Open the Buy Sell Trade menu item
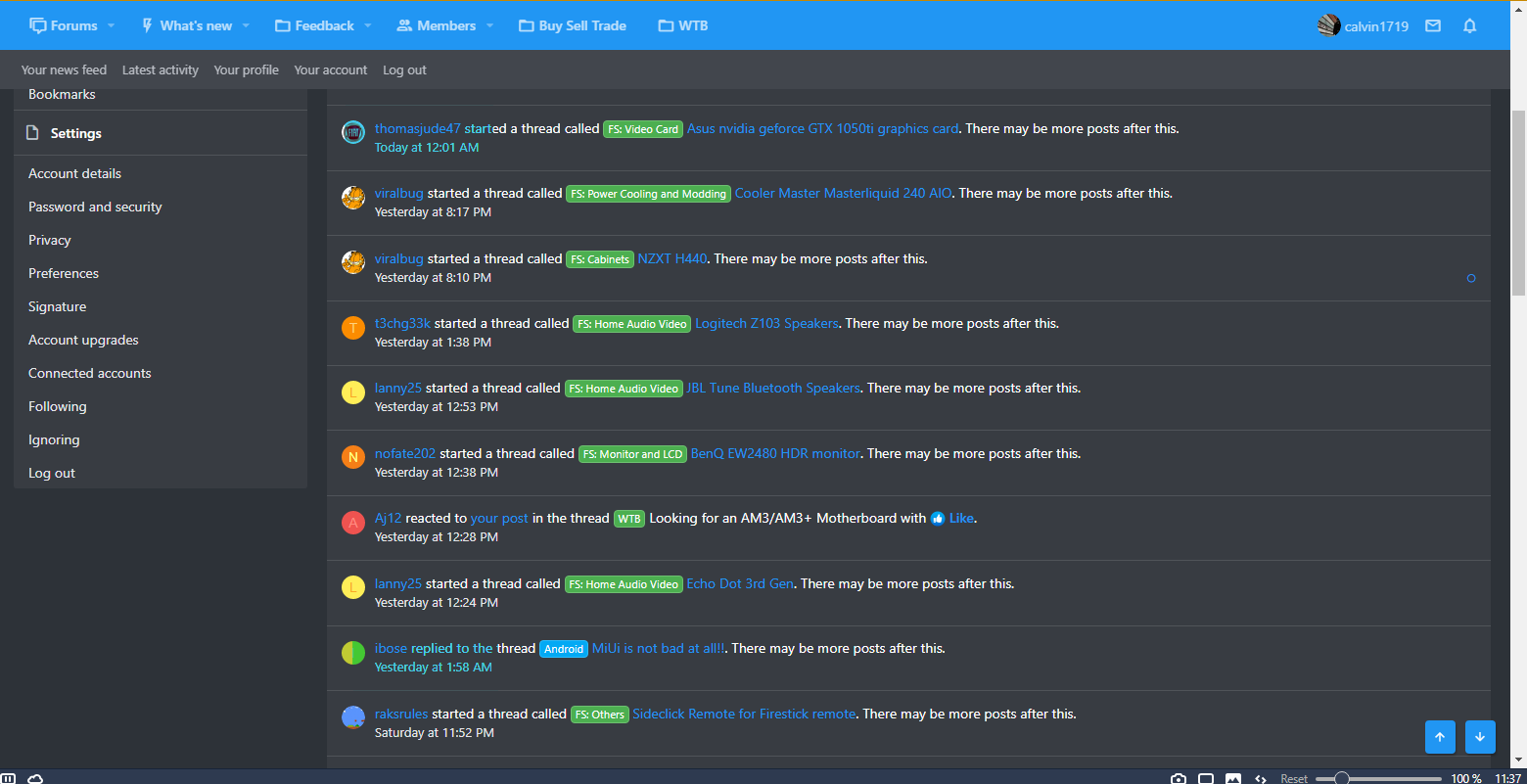 tap(573, 26)
